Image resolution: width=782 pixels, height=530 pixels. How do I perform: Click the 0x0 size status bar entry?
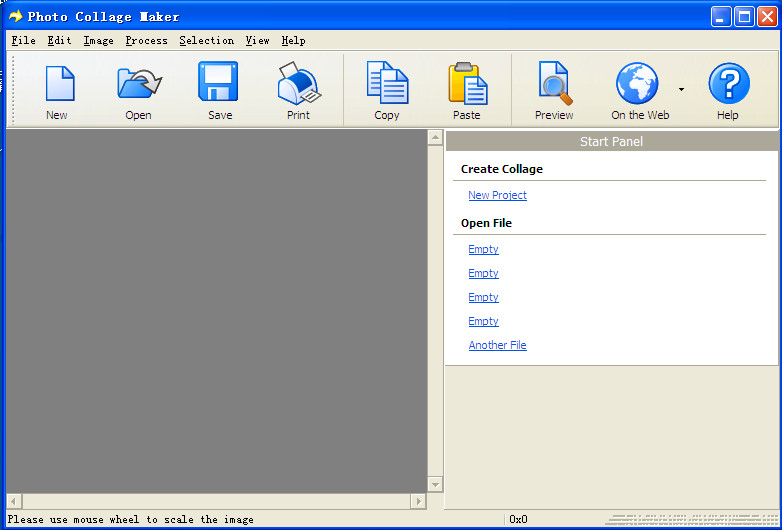[x=518, y=520]
